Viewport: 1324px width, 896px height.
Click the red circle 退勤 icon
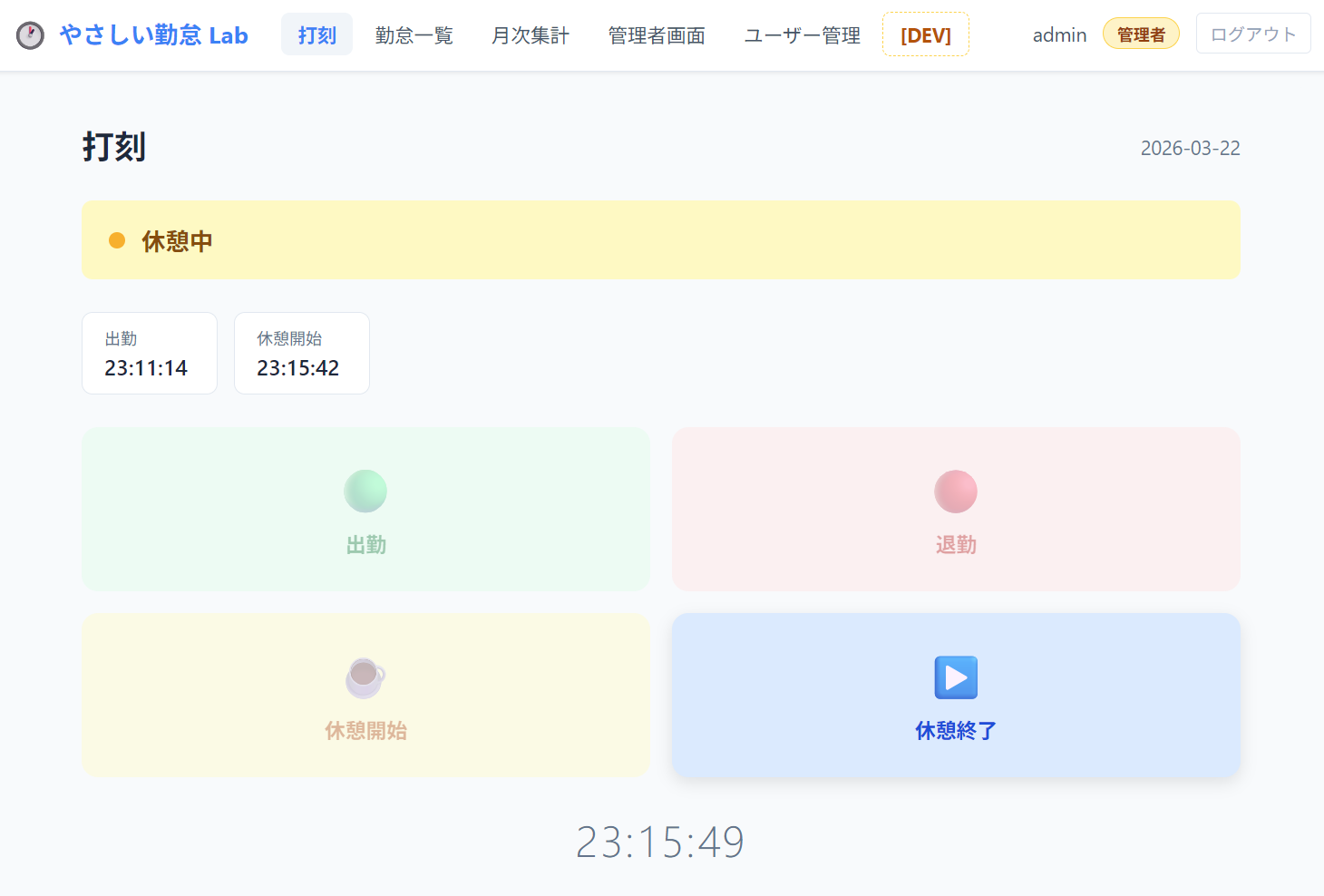point(956,492)
